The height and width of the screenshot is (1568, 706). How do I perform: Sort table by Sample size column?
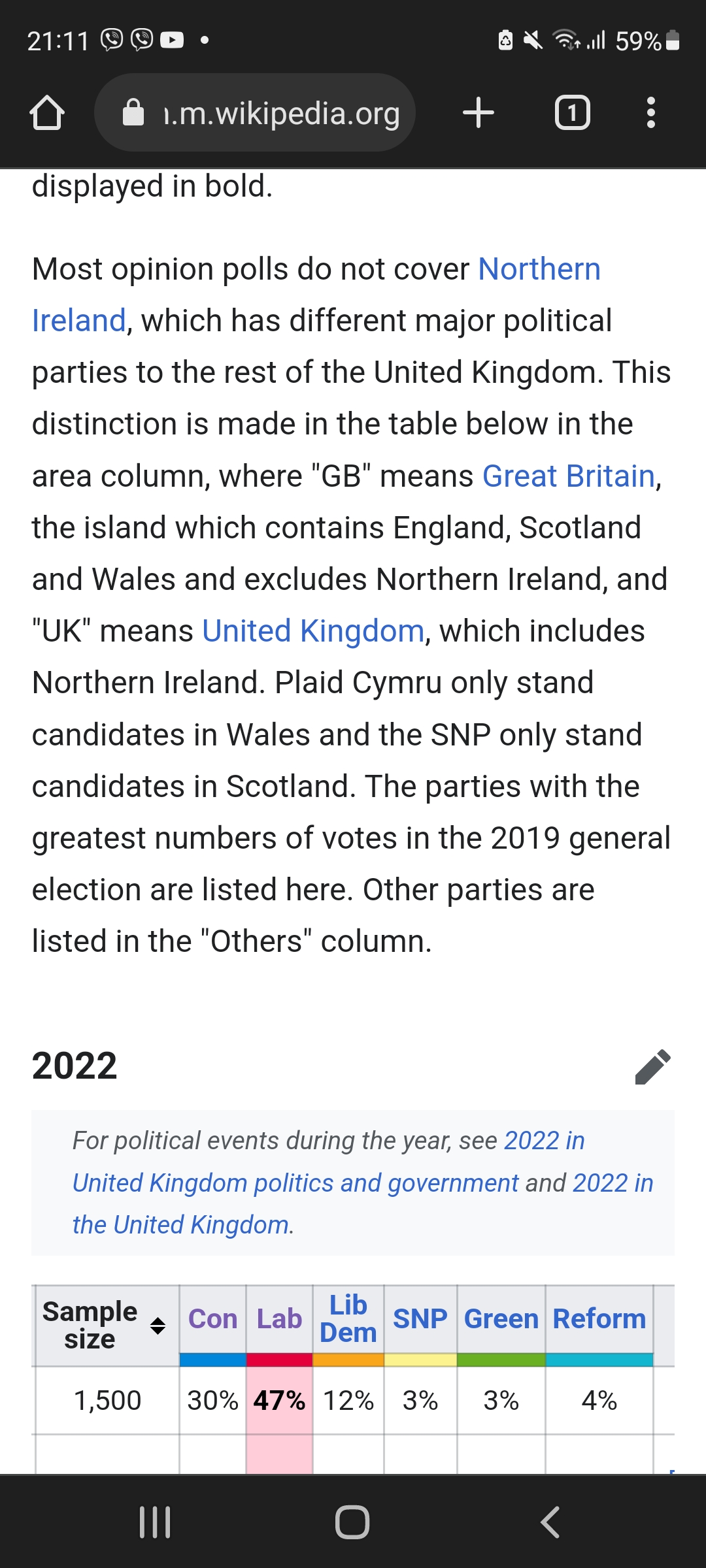click(x=158, y=1326)
